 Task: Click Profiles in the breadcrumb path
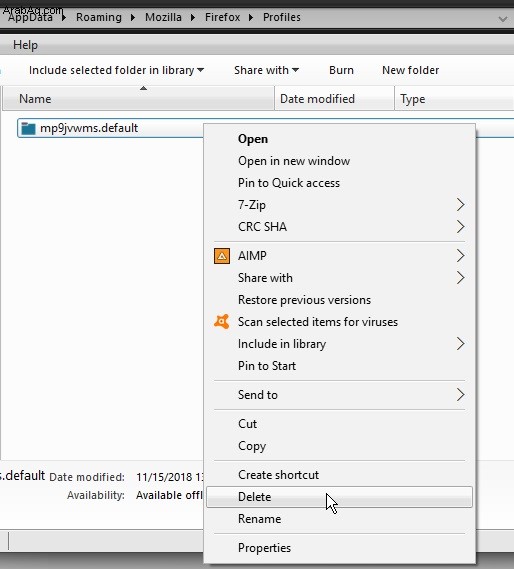(282, 17)
